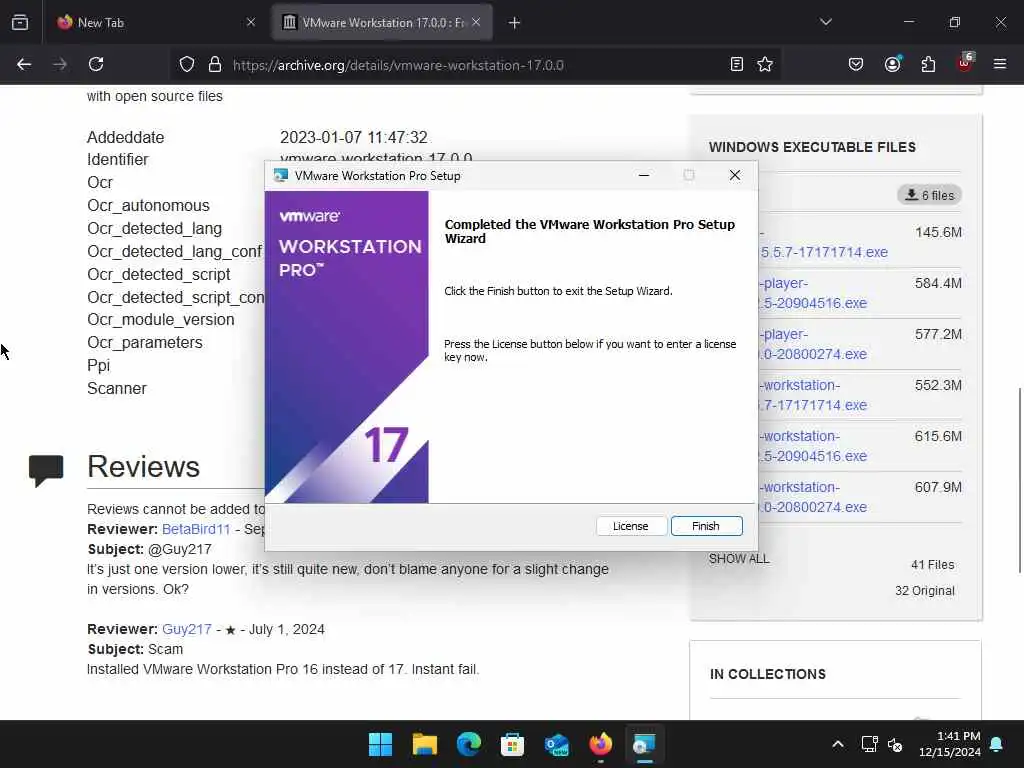This screenshot has width=1024, height=768.
Task: Open Outlook from the taskbar
Action: [x=556, y=744]
